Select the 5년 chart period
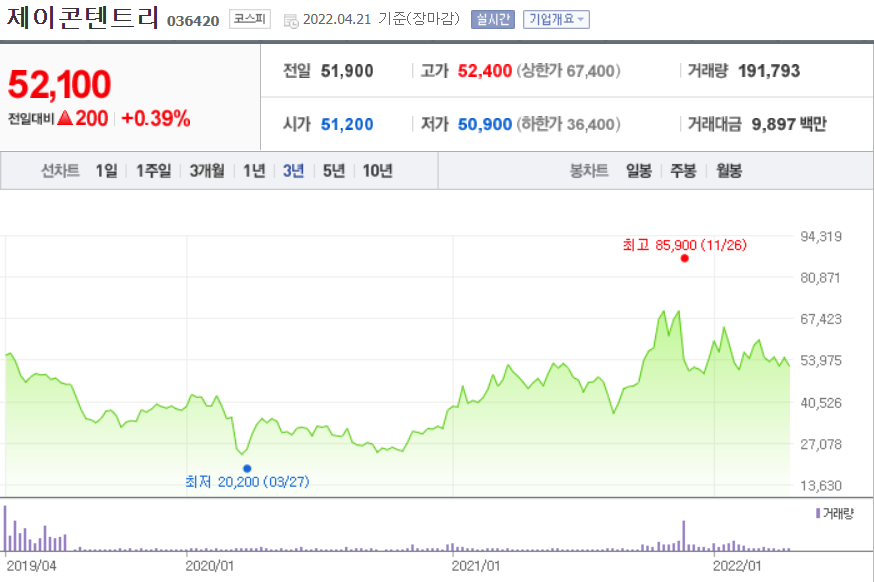Screen dimensions: 874x582 (334, 171)
